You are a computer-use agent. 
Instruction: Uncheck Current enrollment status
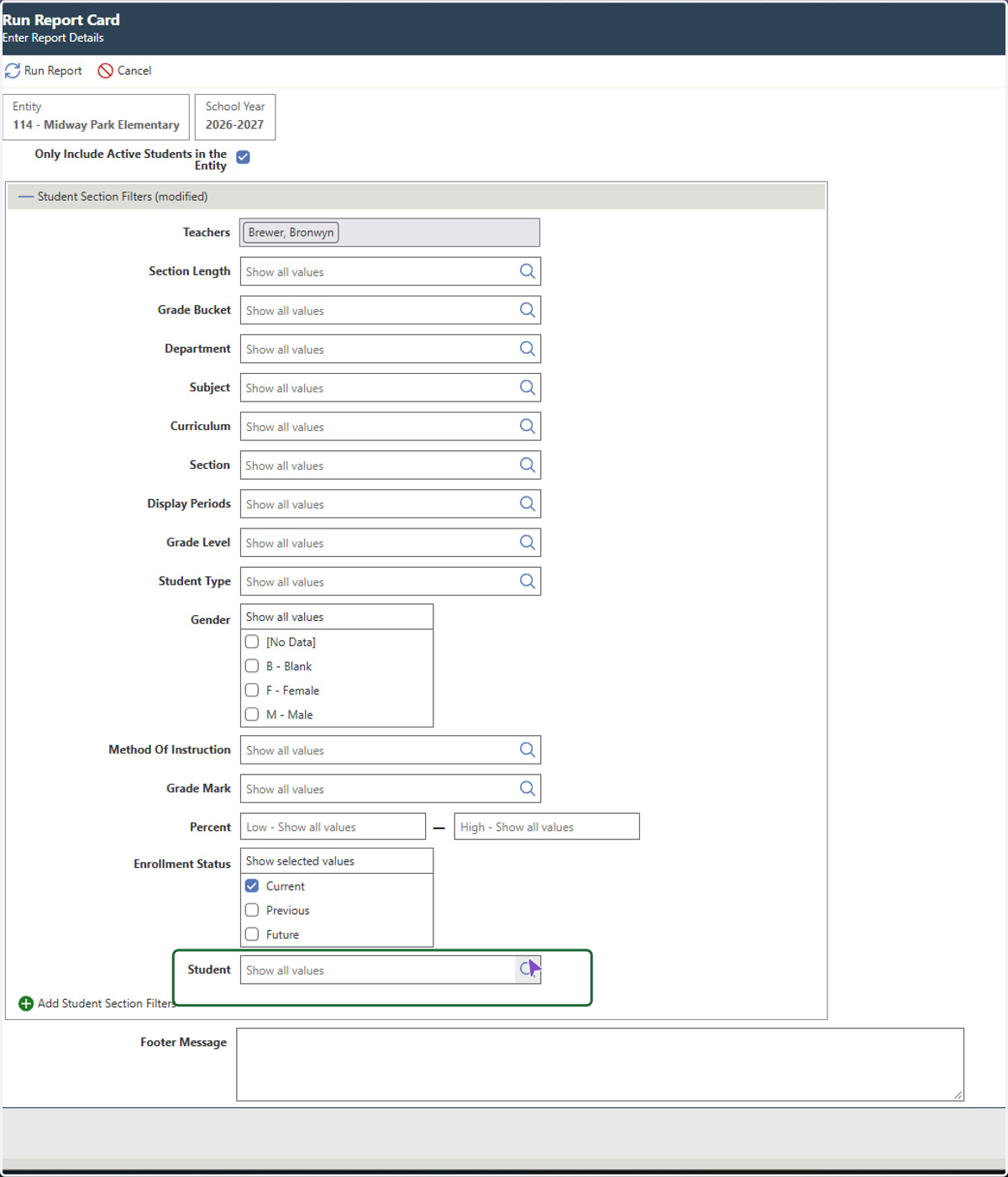pyautogui.click(x=252, y=886)
